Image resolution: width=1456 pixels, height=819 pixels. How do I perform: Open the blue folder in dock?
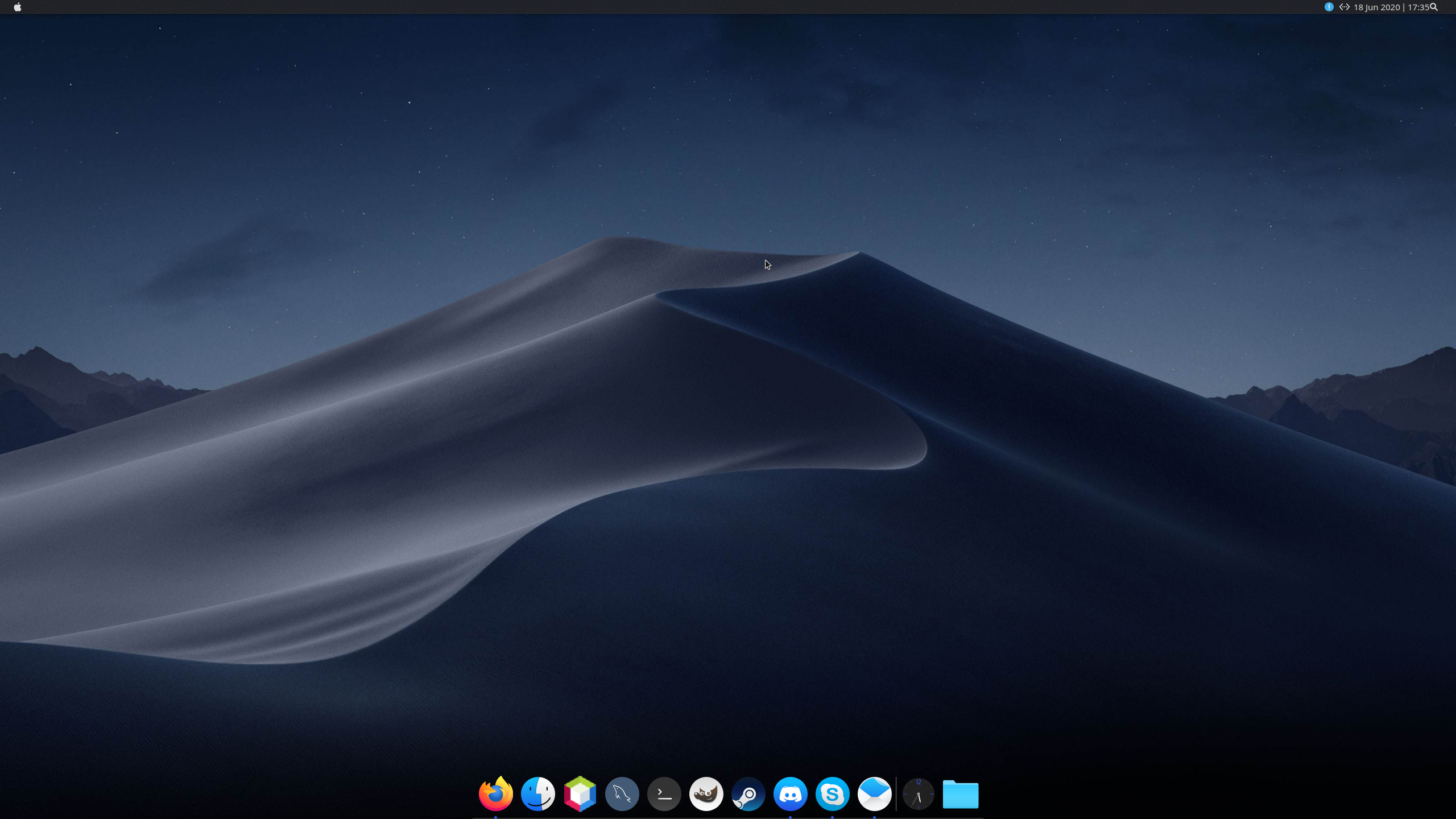tap(960, 794)
